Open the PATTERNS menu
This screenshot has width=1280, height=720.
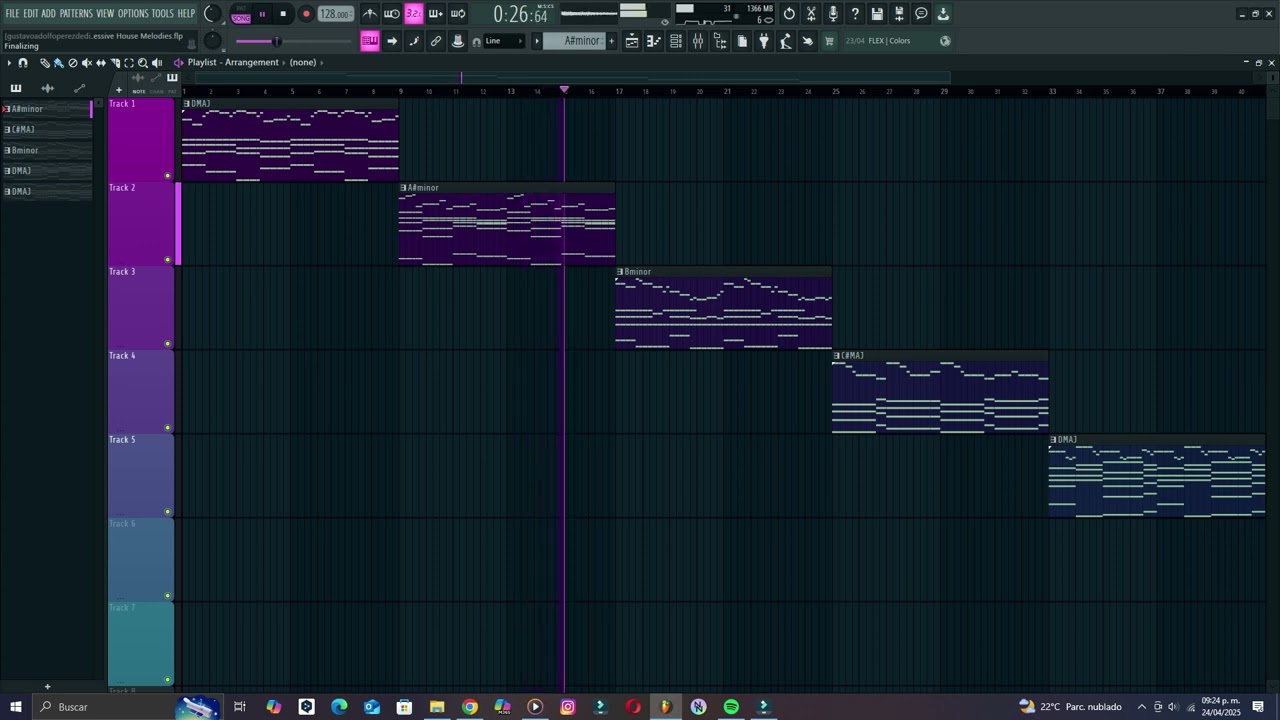pos(76,14)
